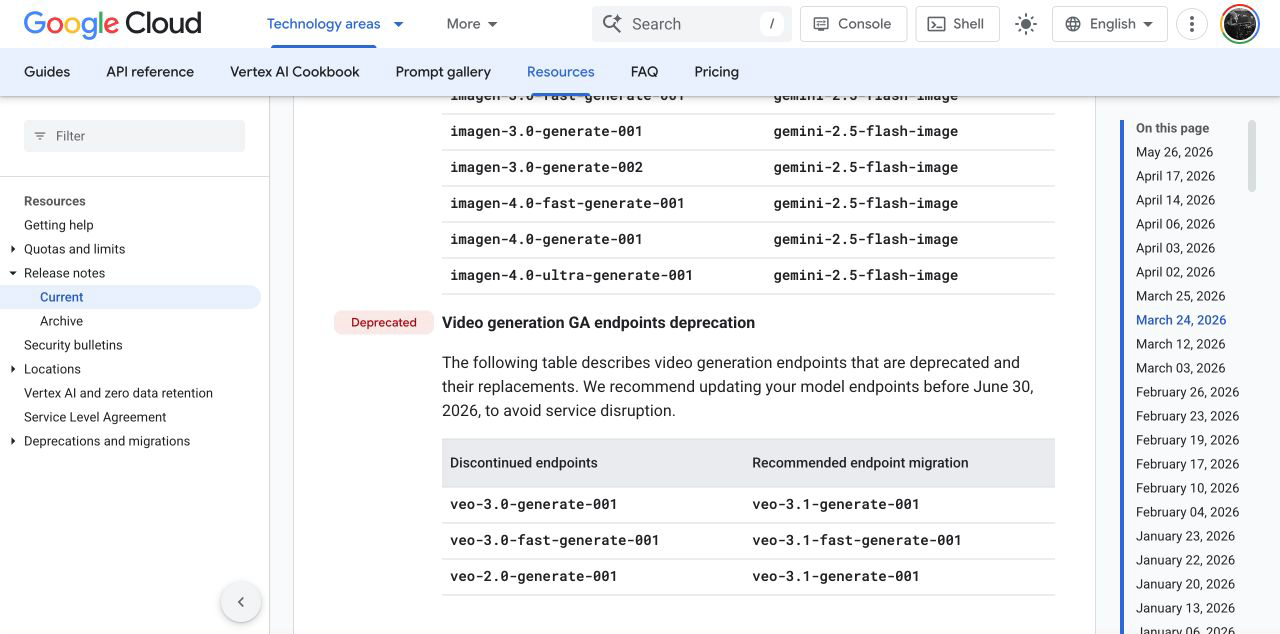Image resolution: width=1280 pixels, height=634 pixels.
Task: Jump to April 14, 2026 notes
Action: tap(1176, 200)
